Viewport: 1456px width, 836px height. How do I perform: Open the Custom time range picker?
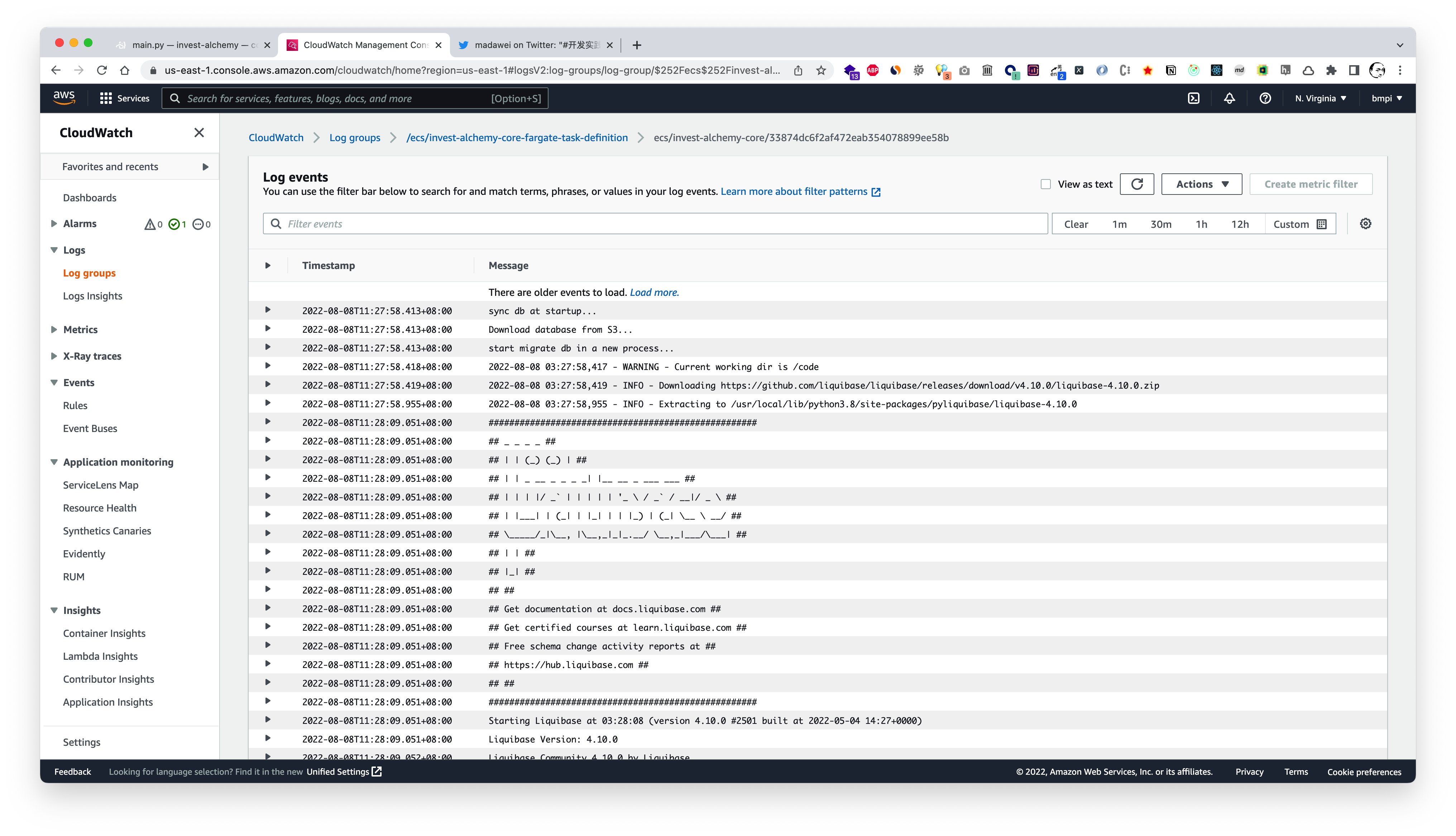tap(1300, 224)
